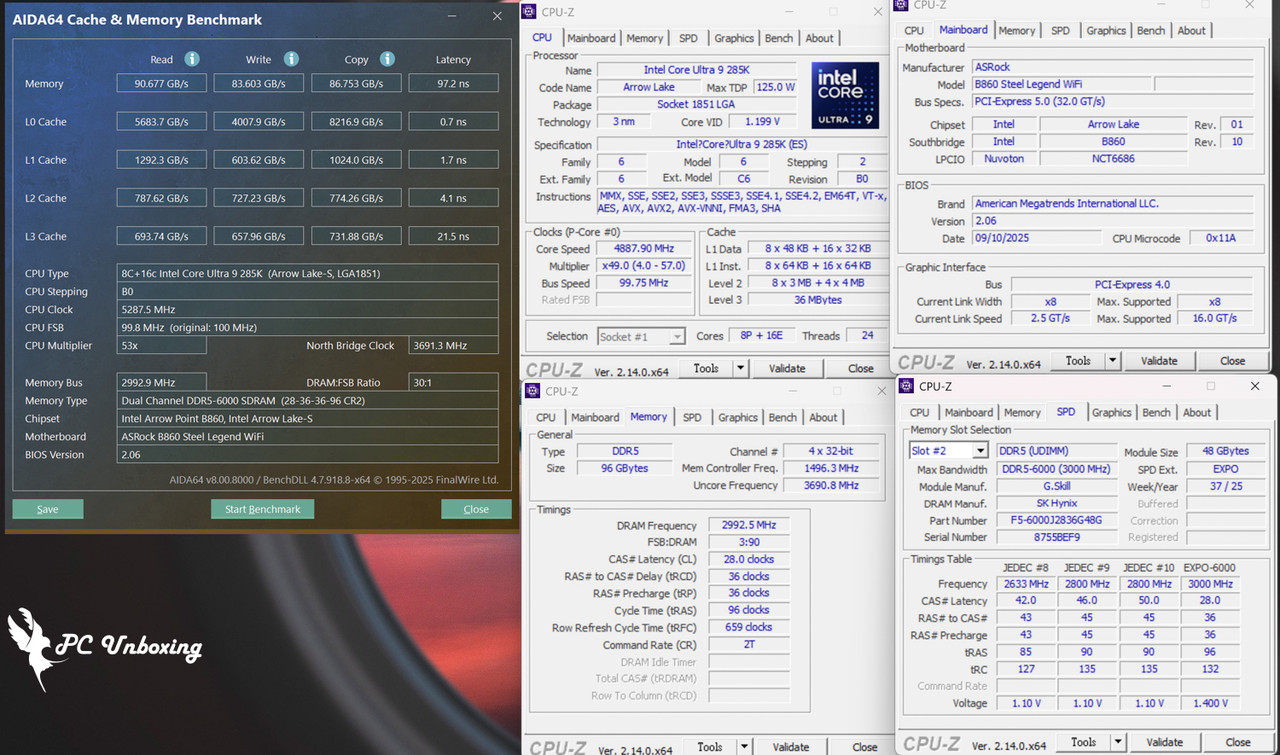This screenshot has width=1280, height=755.
Task: Open the Graphics tab in the CPU-Z Memory window
Action: (738, 417)
